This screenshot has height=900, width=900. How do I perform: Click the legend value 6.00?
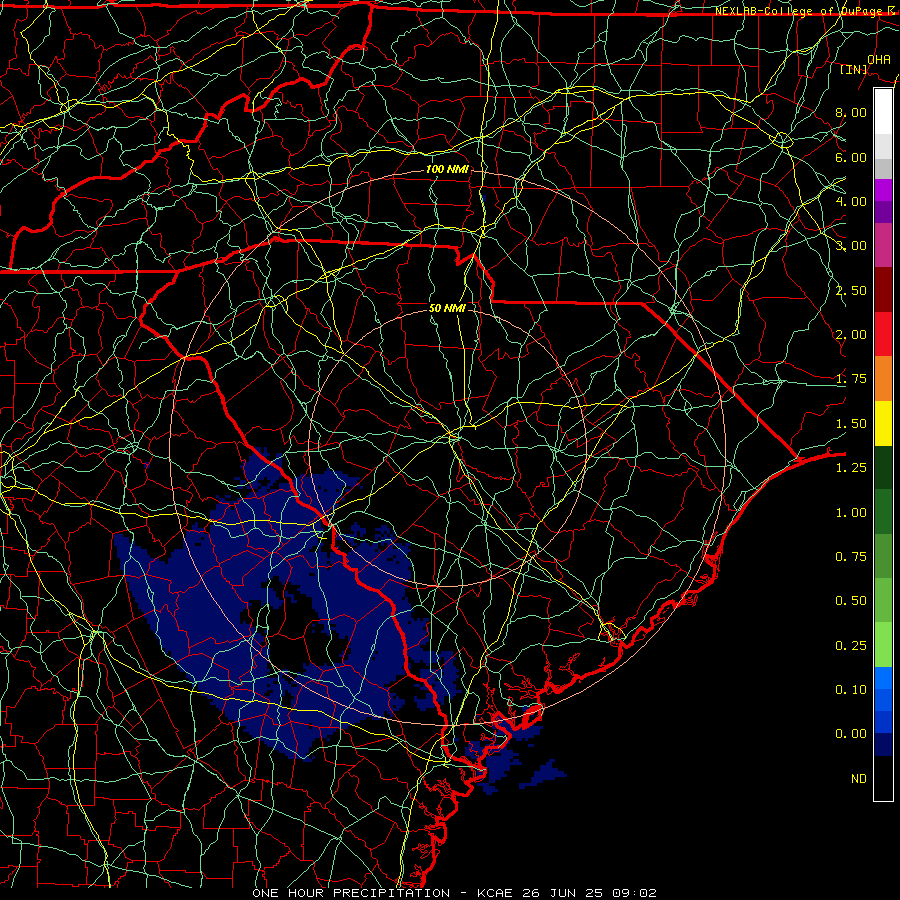tap(851, 157)
